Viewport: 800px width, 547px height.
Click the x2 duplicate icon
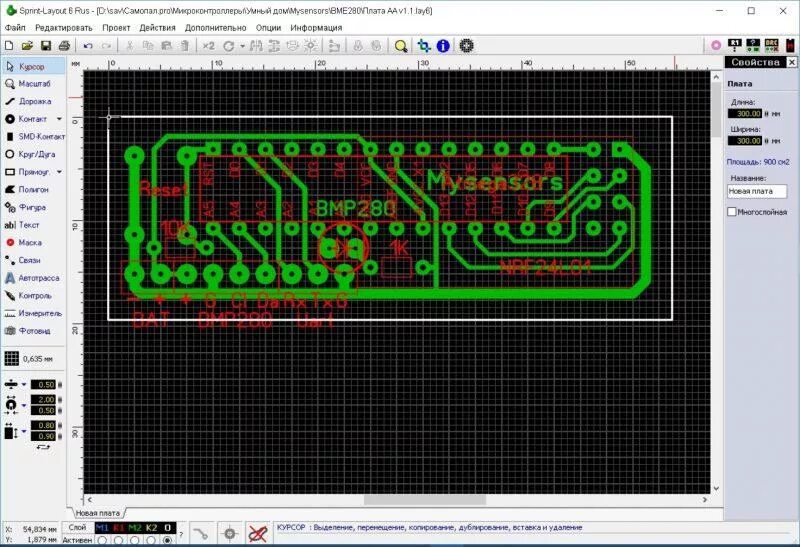tap(208, 46)
